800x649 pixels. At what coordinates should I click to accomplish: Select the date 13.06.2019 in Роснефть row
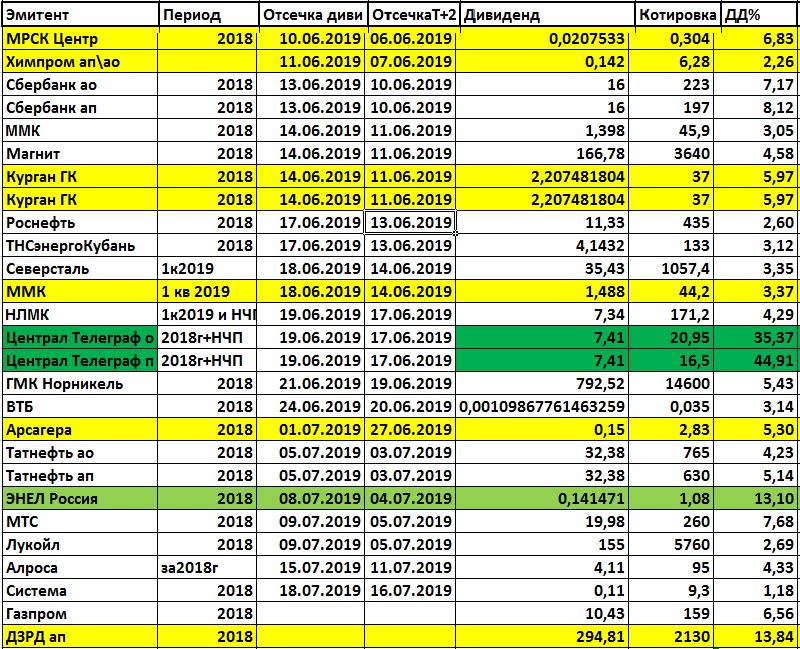tap(410, 222)
